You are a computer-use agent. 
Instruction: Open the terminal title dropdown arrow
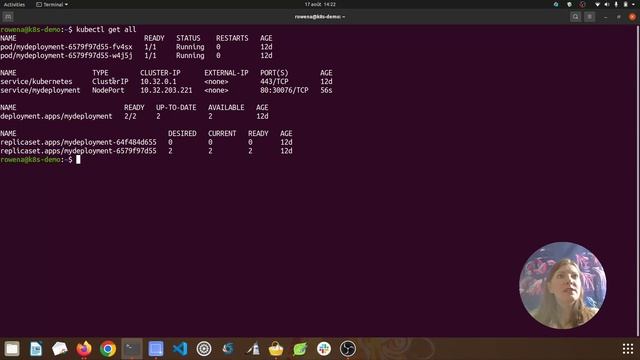click(344, 17)
